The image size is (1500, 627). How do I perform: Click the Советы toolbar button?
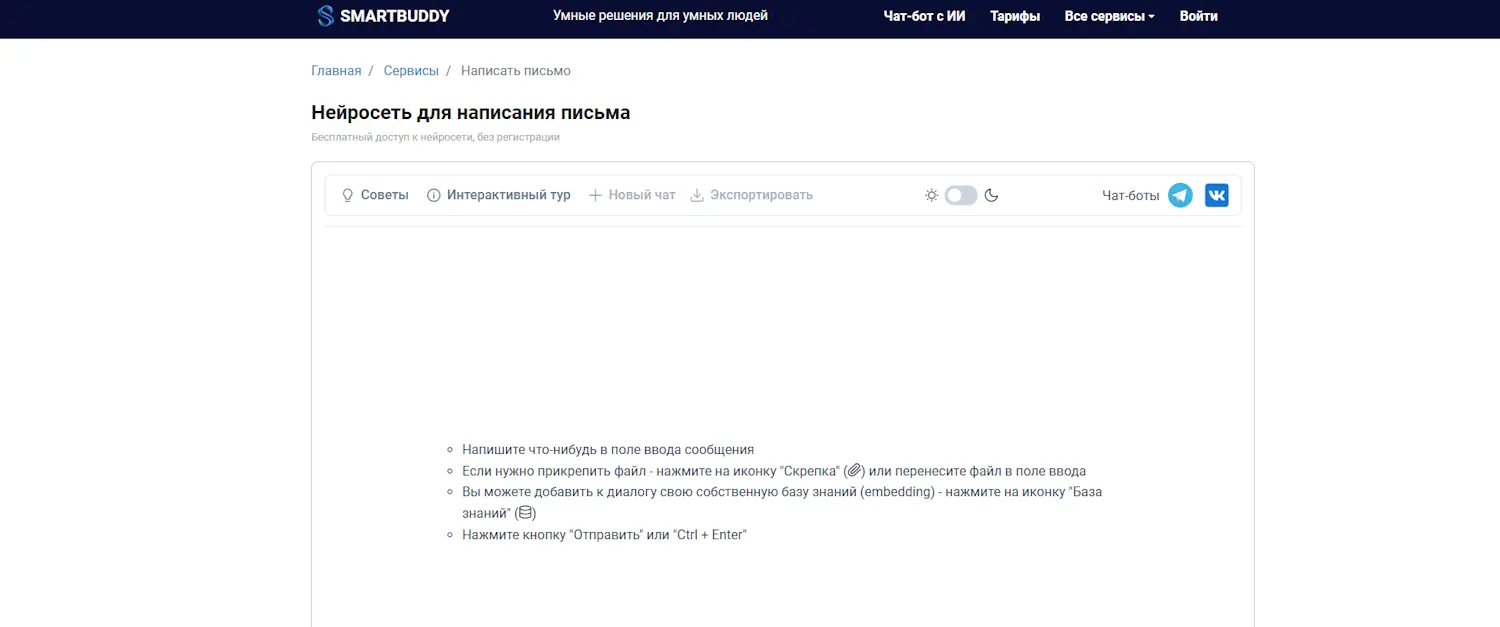pyautogui.click(x=384, y=195)
